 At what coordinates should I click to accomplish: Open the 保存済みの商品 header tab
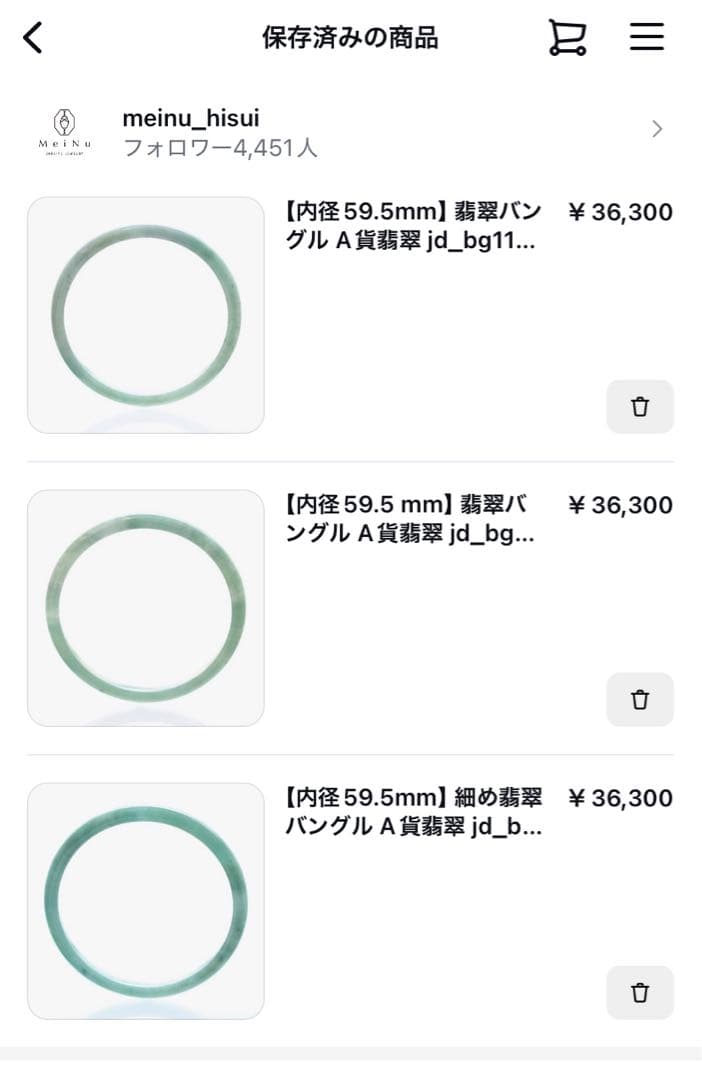tap(351, 36)
